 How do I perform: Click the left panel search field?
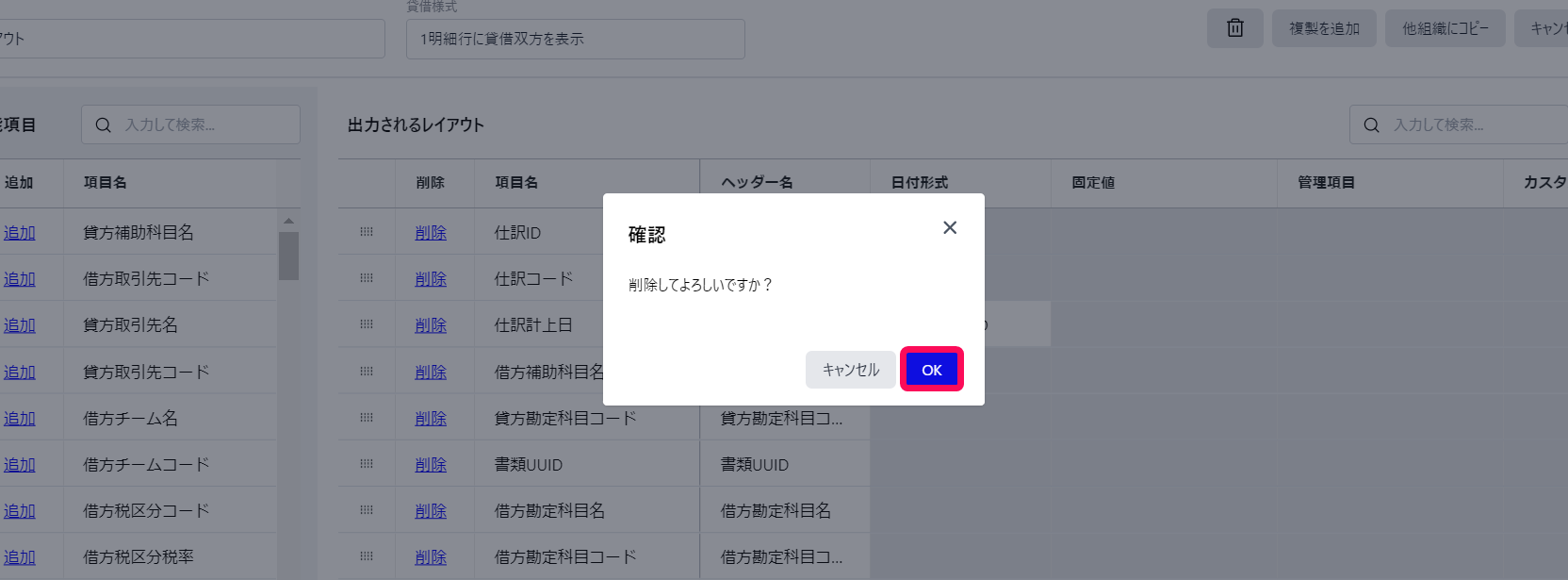190,124
